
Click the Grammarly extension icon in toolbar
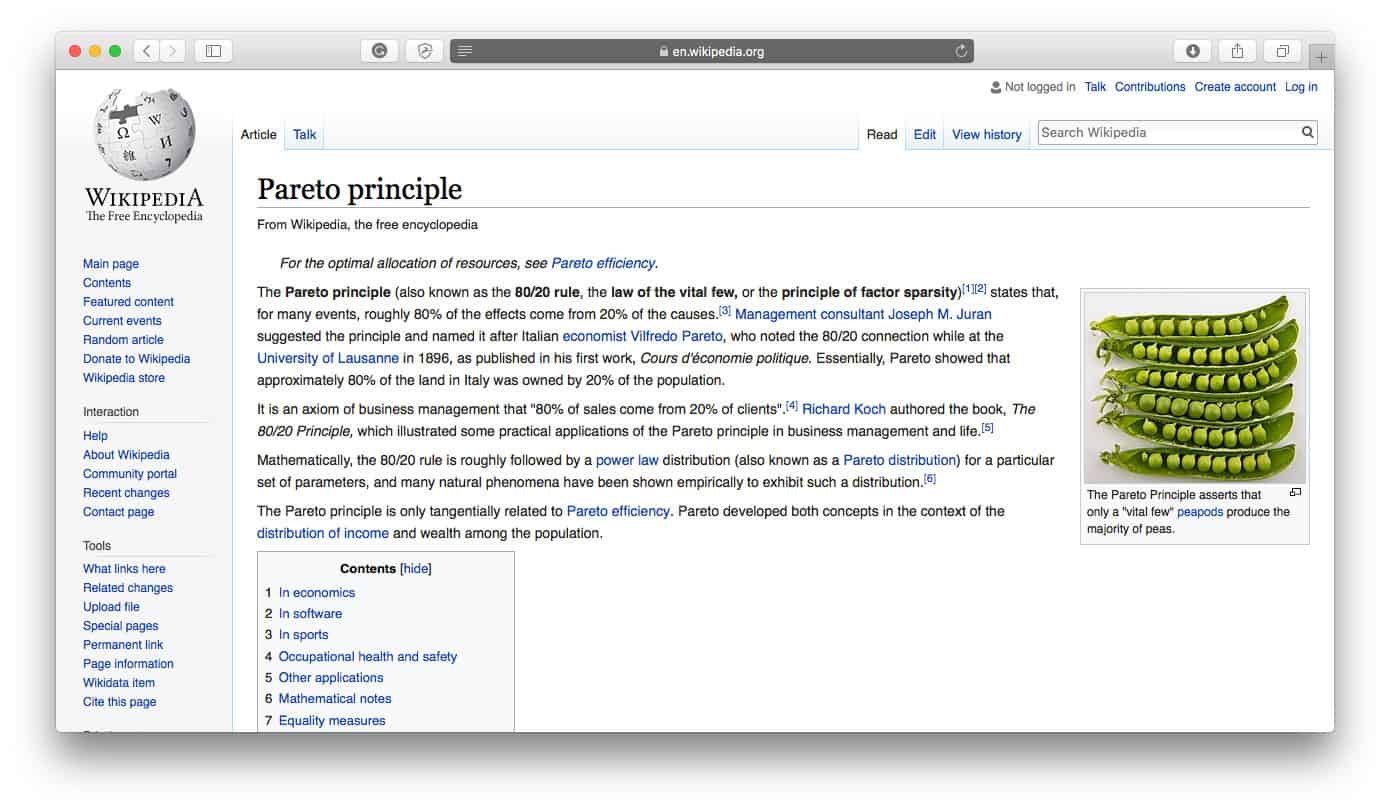(380, 51)
